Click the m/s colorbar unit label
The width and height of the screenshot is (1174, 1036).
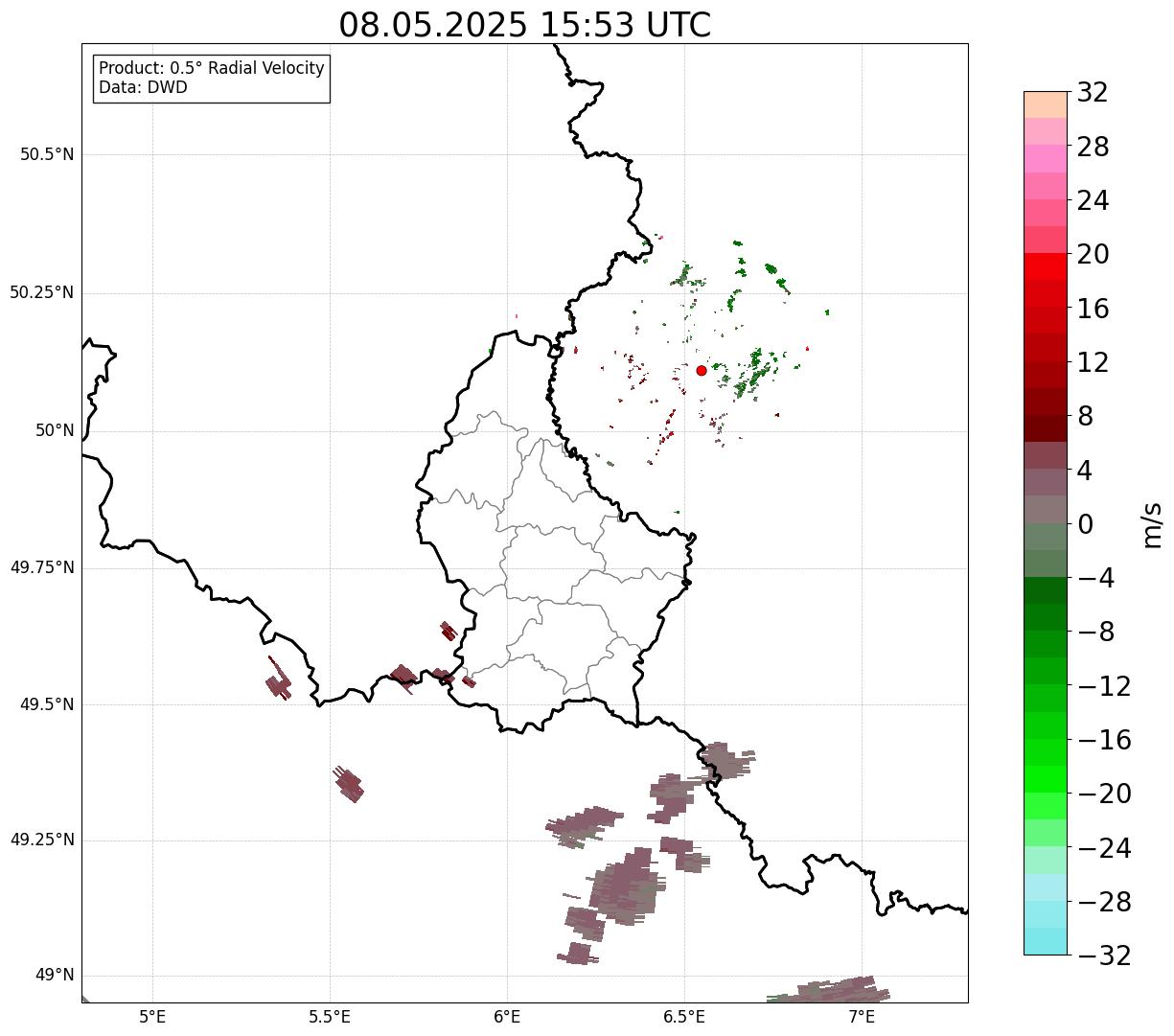1151,524
